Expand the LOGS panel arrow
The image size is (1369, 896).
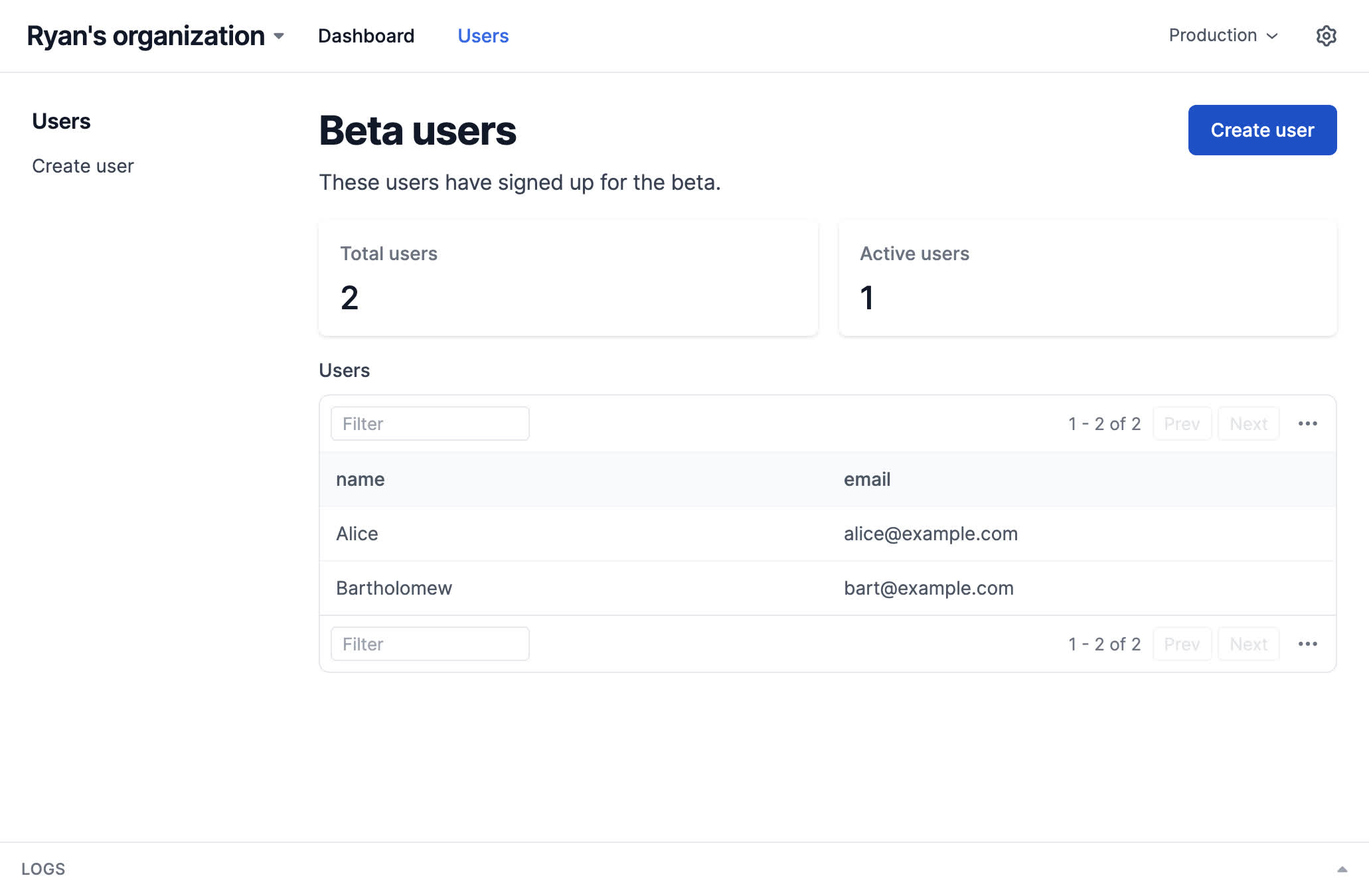tap(1342, 869)
